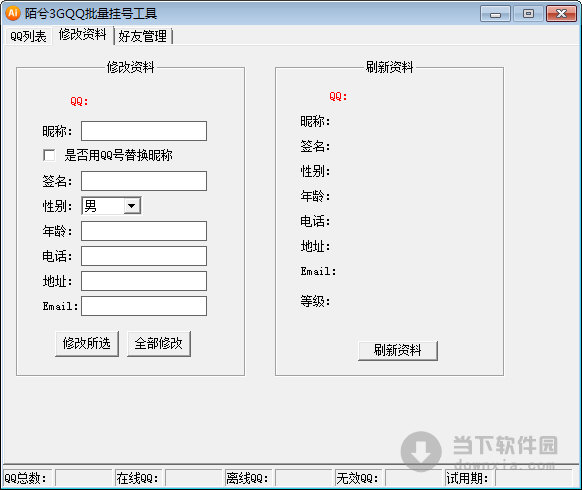Click the 离线QQ status field

(x=304, y=478)
